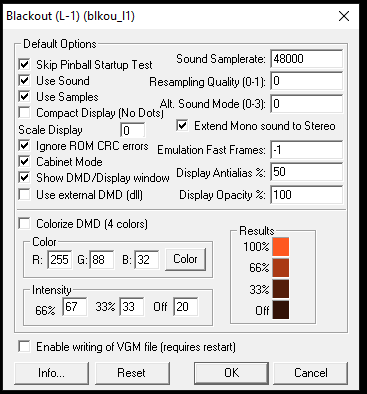The height and width of the screenshot is (394, 367).
Task: Click the Display Antialias % field
Action: pyautogui.click(x=306, y=172)
